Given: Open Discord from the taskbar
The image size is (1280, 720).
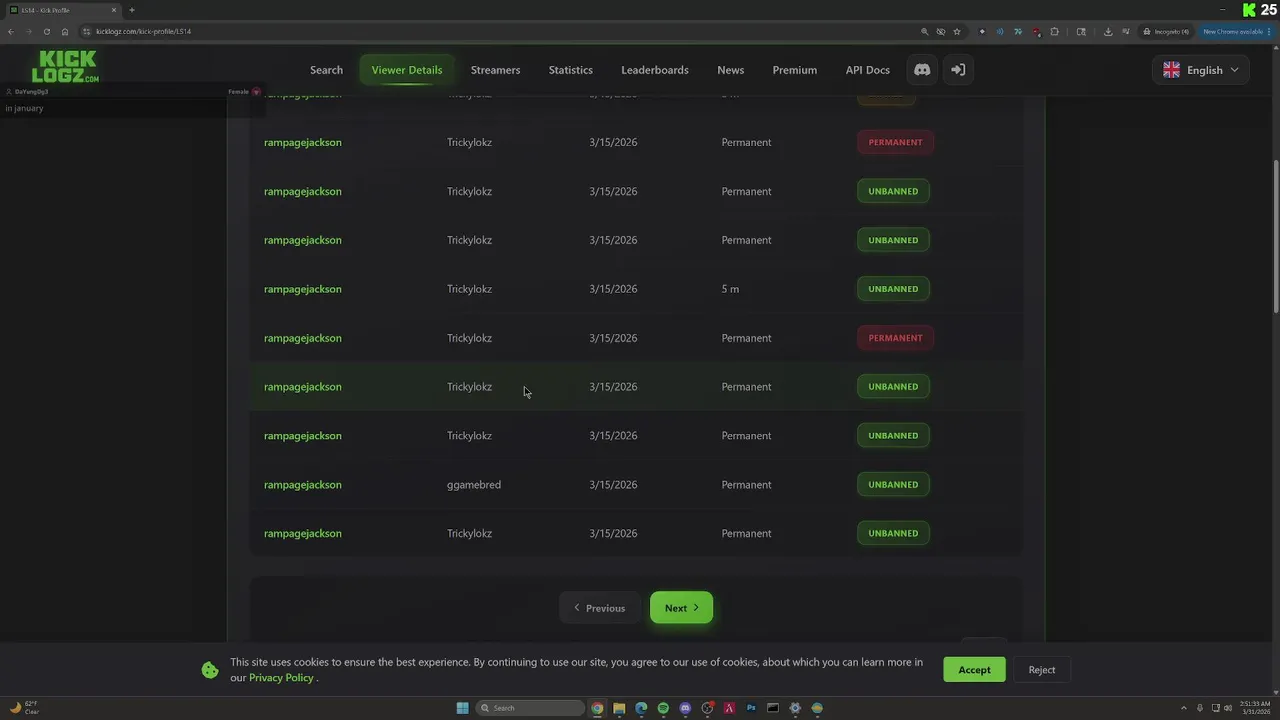Looking at the screenshot, I should [x=685, y=708].
